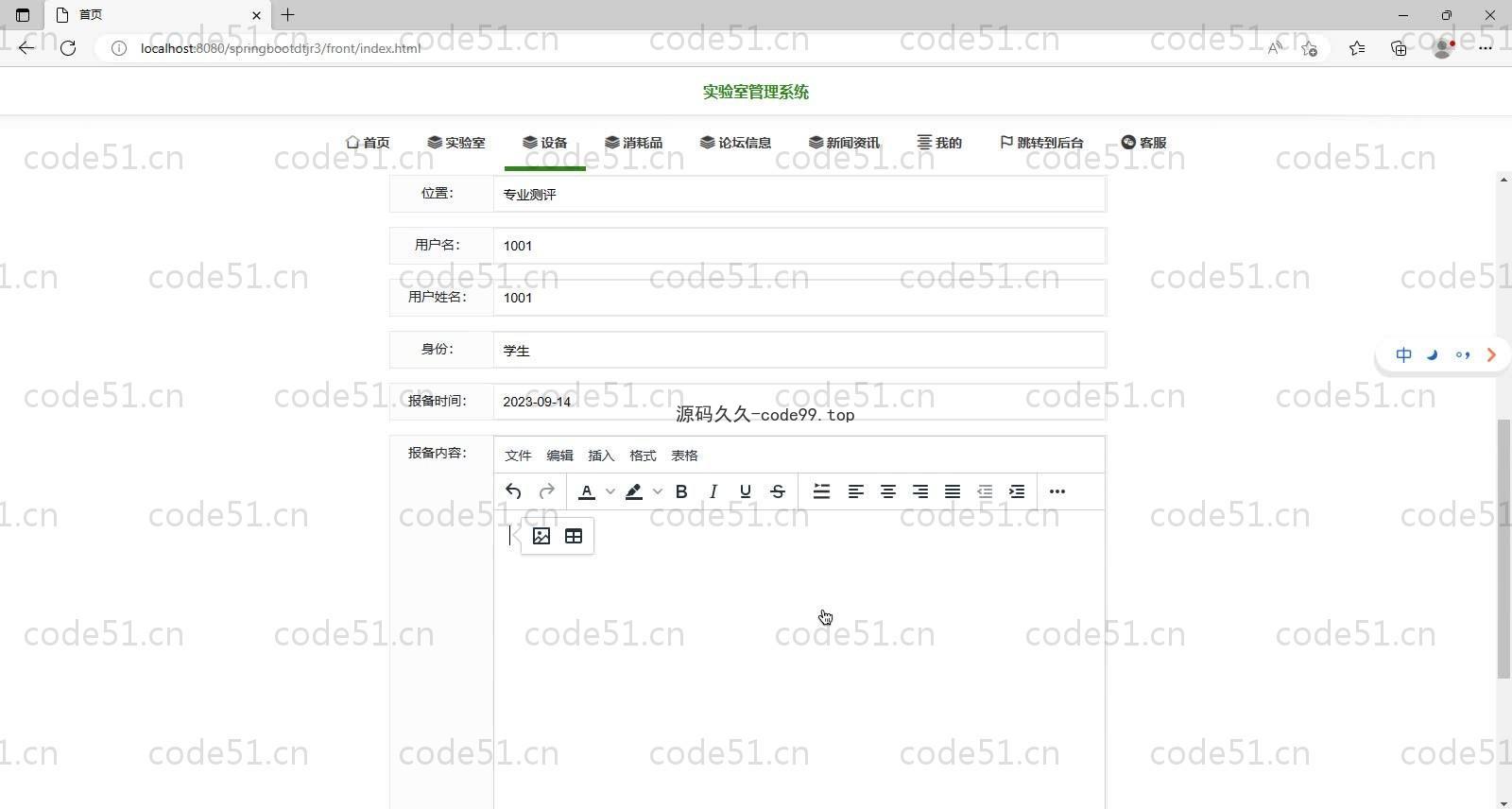Open the 格式 menu in the editor
Viewport: 1512px width, 809px height.
coord(643,456)
